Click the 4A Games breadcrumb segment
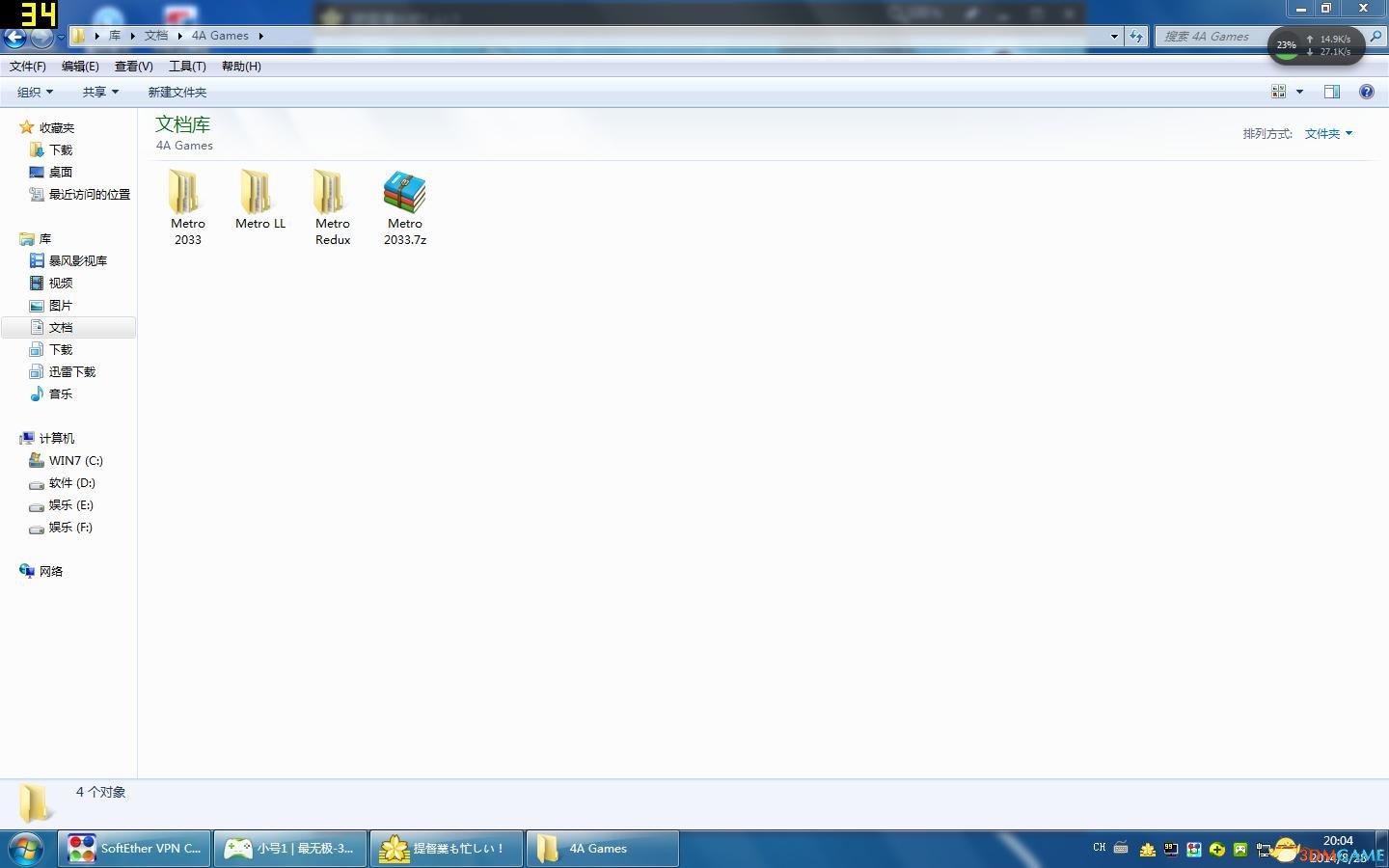 220,36
